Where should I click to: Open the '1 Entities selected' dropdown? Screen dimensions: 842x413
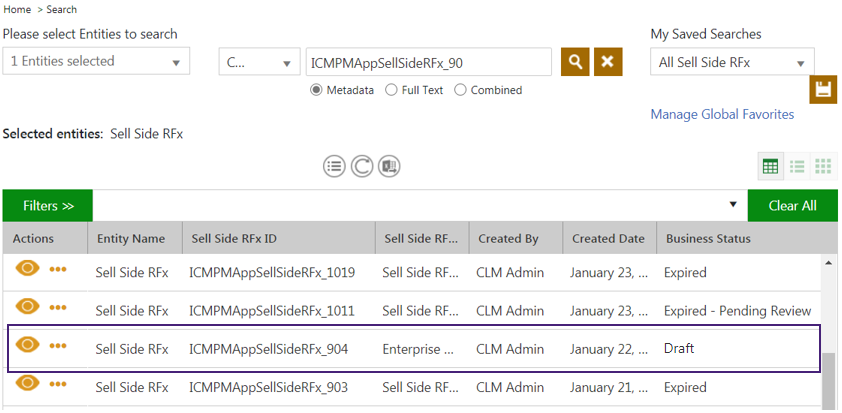96,62
